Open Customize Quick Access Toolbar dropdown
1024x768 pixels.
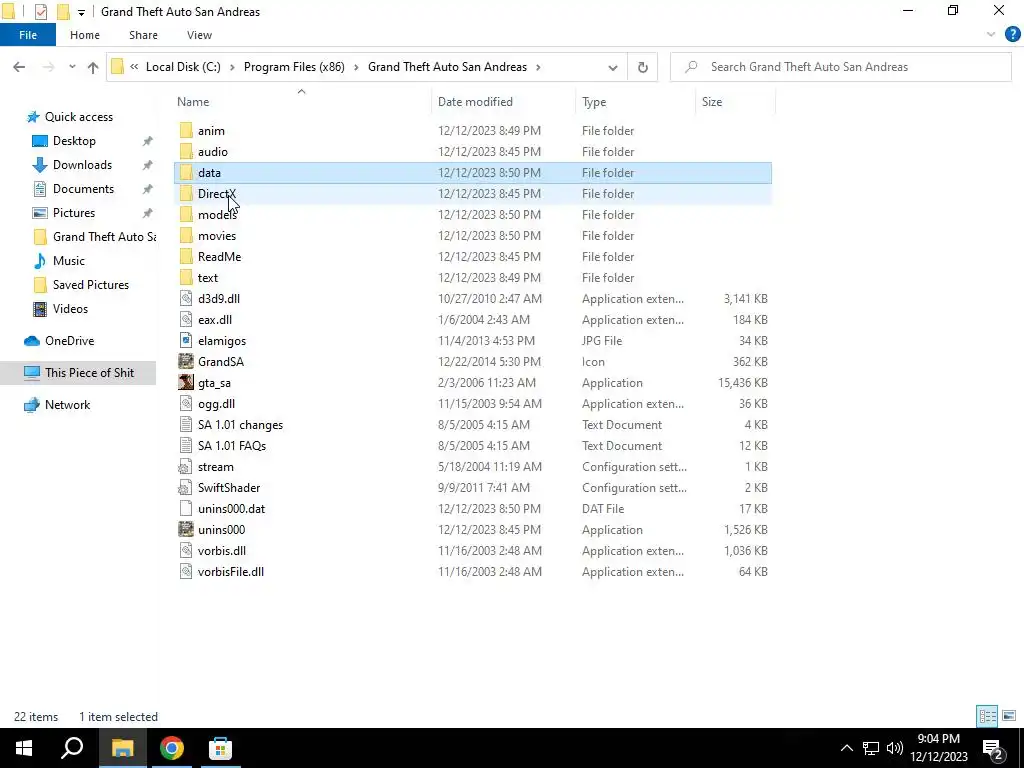pyautogui.click(x=81, y=12)
